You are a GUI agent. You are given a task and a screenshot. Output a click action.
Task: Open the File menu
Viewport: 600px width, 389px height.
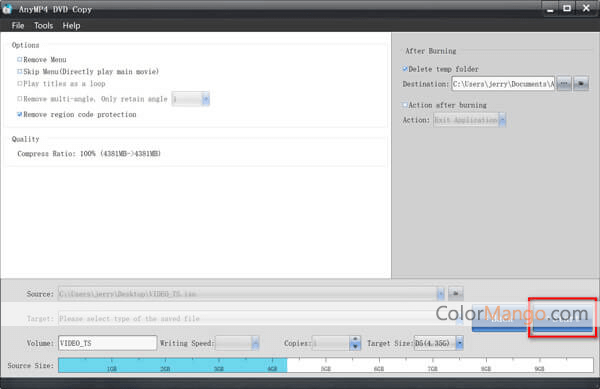18,26
